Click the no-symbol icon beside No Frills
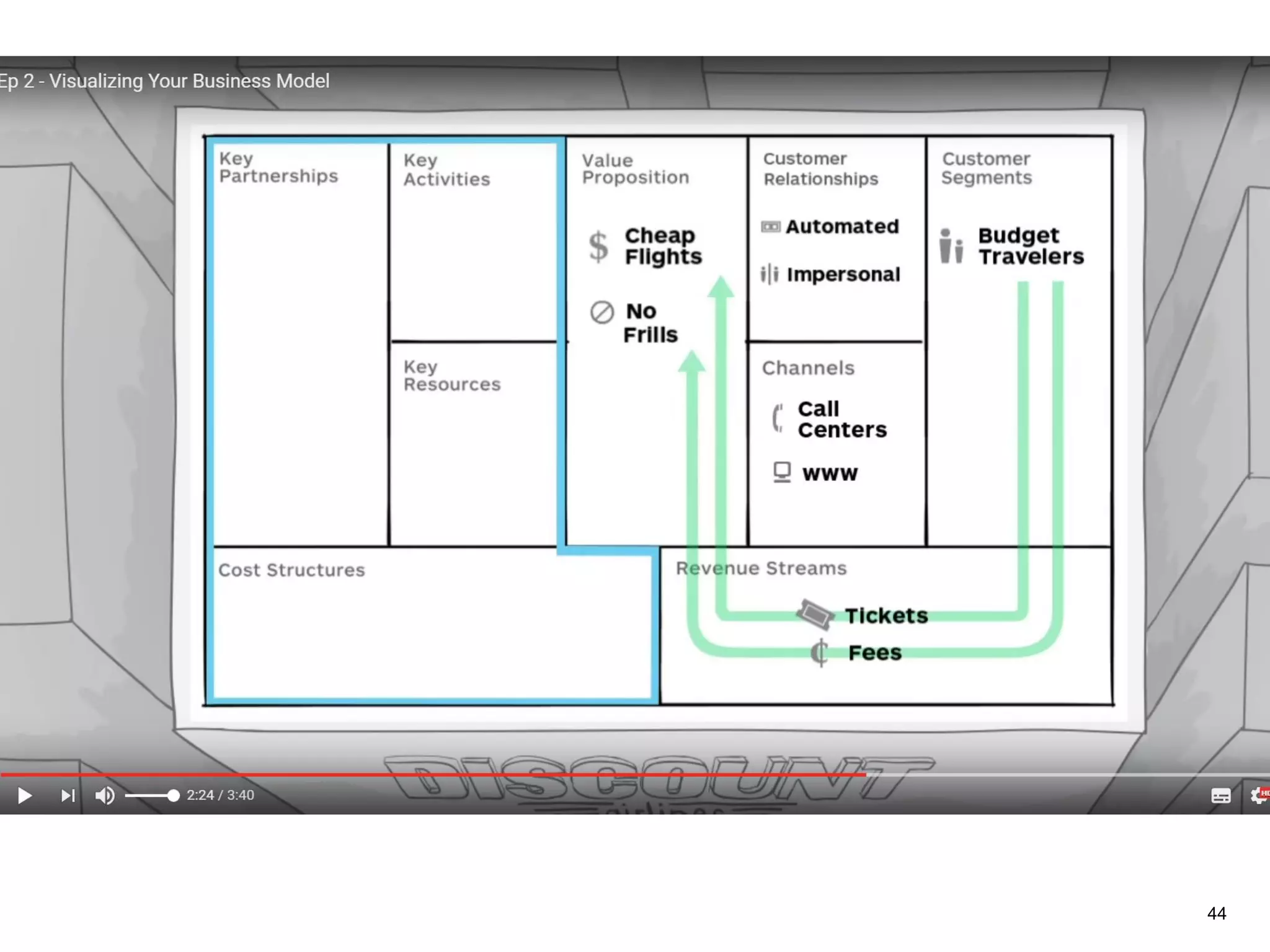1270x952 pixels. [x=602, y=312]
